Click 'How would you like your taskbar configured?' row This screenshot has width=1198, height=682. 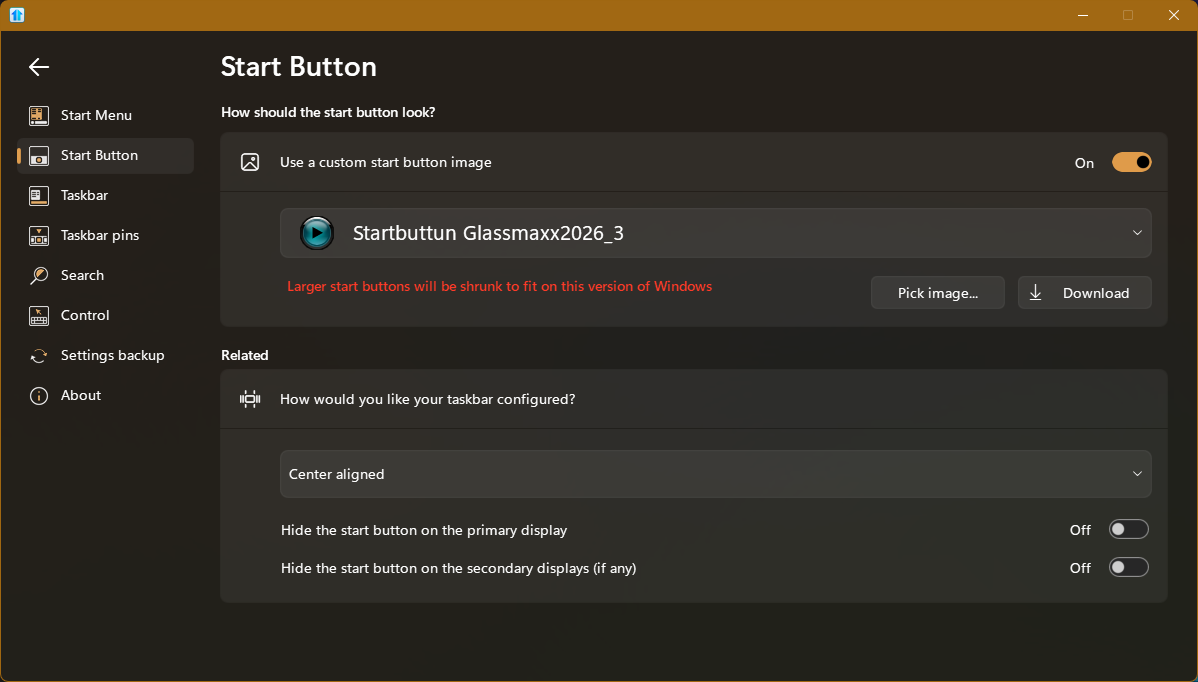[694, 399]
